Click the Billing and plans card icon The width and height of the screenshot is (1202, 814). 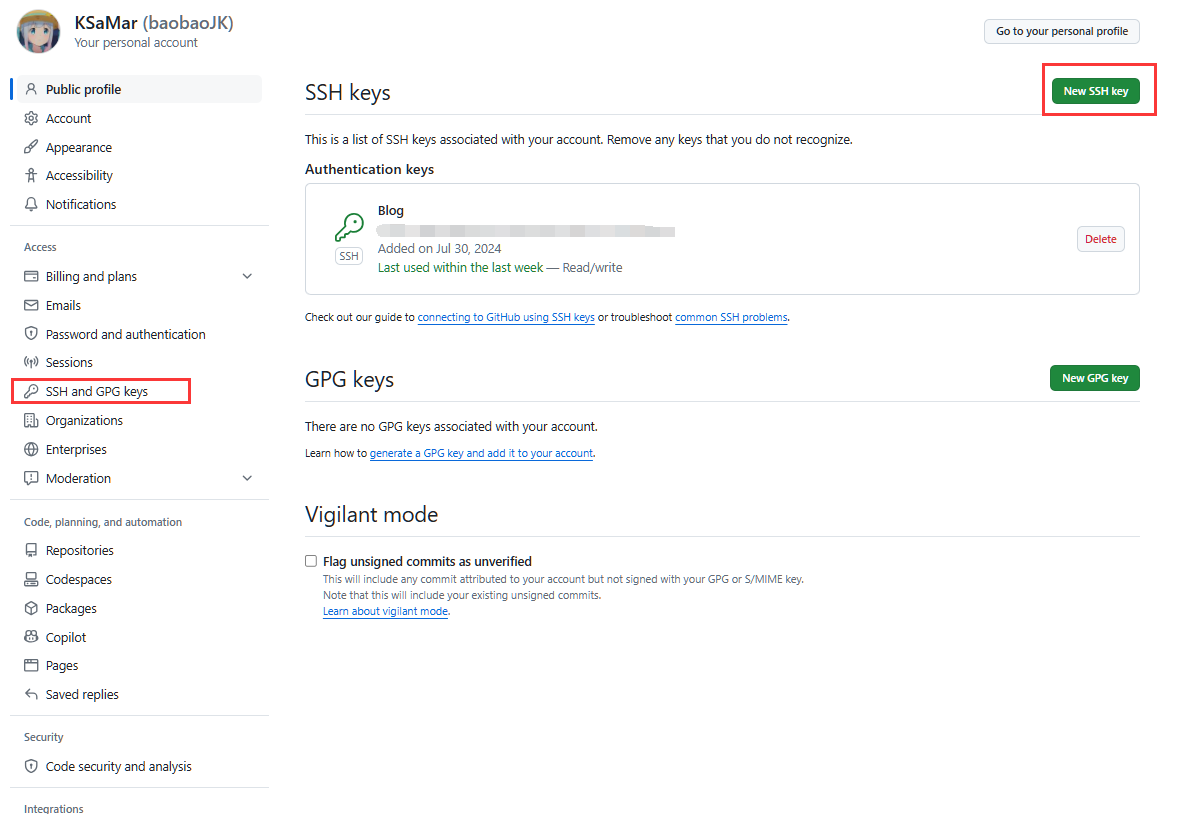coord(31,276)
